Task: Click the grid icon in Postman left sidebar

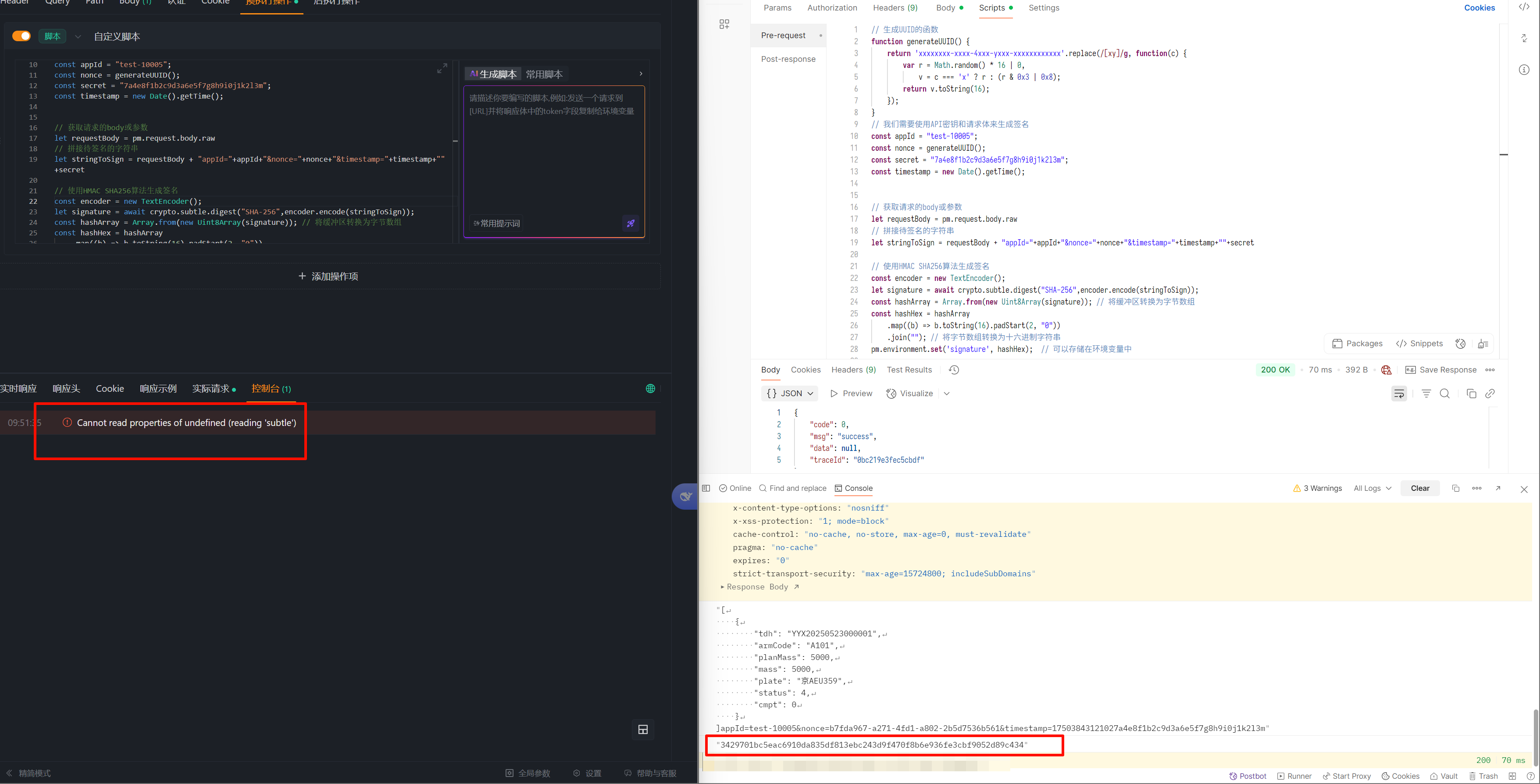Action: click(724, 24)
